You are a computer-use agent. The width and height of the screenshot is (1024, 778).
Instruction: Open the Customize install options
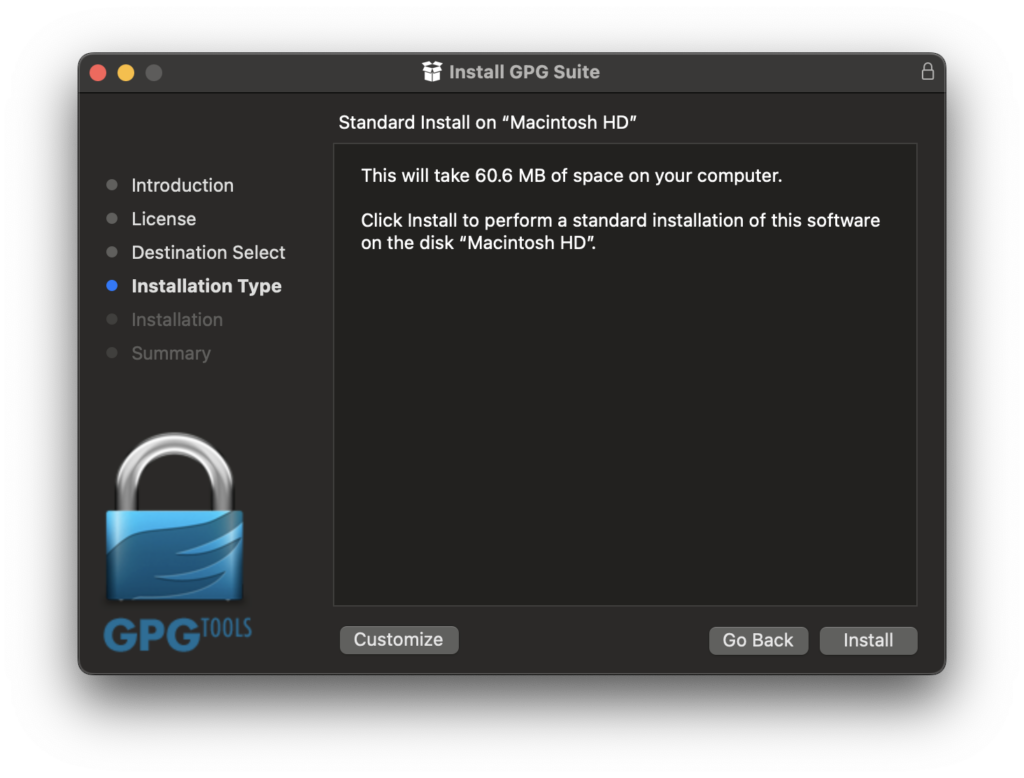pos(398,640)
